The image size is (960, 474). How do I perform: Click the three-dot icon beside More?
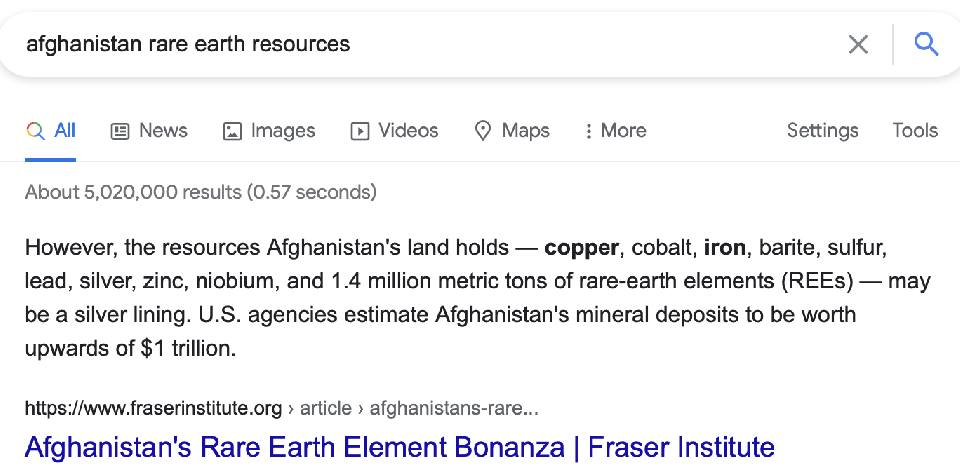click(588, 131)
